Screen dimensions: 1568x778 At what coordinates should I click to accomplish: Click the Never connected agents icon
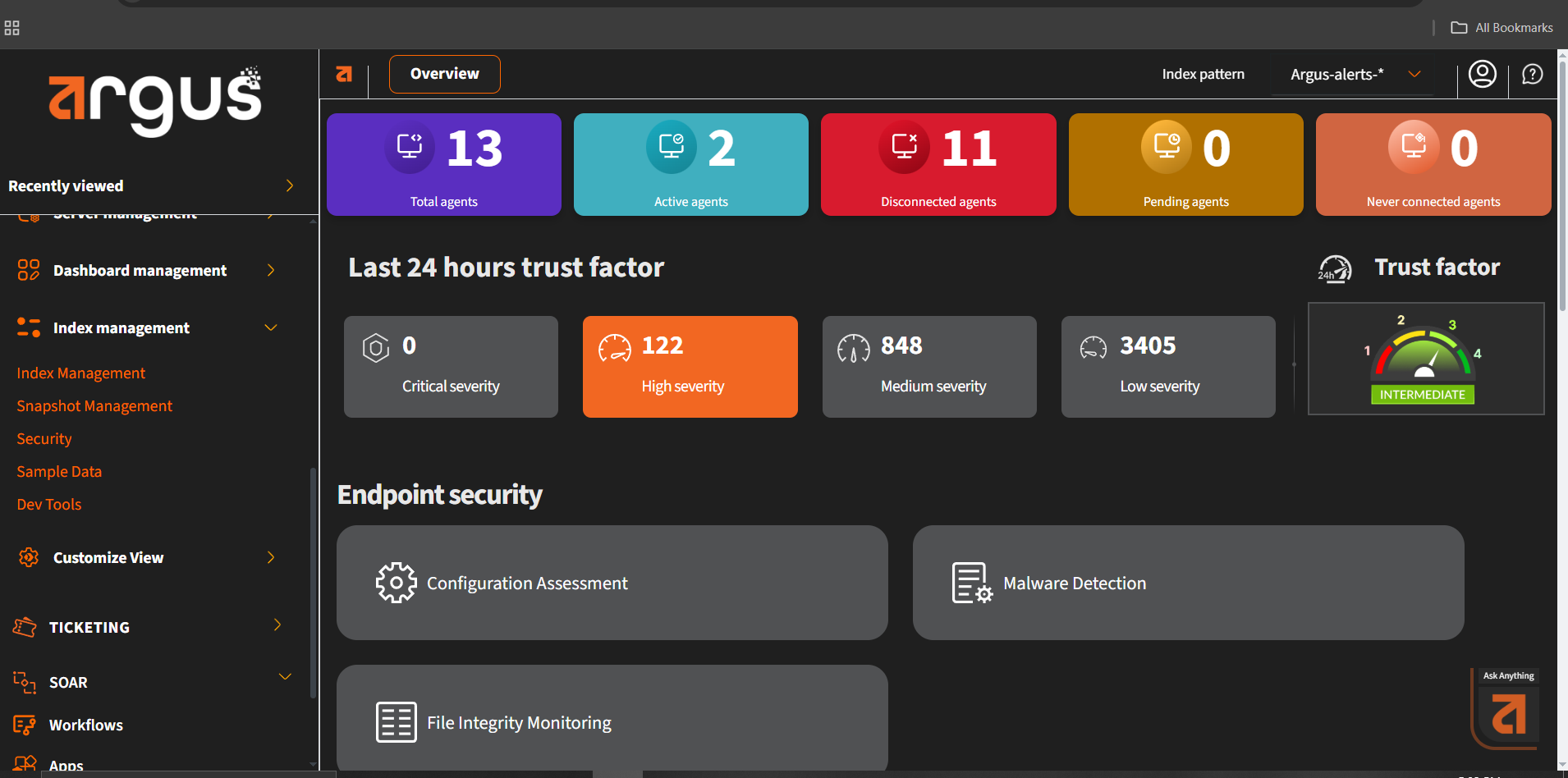1414,148
